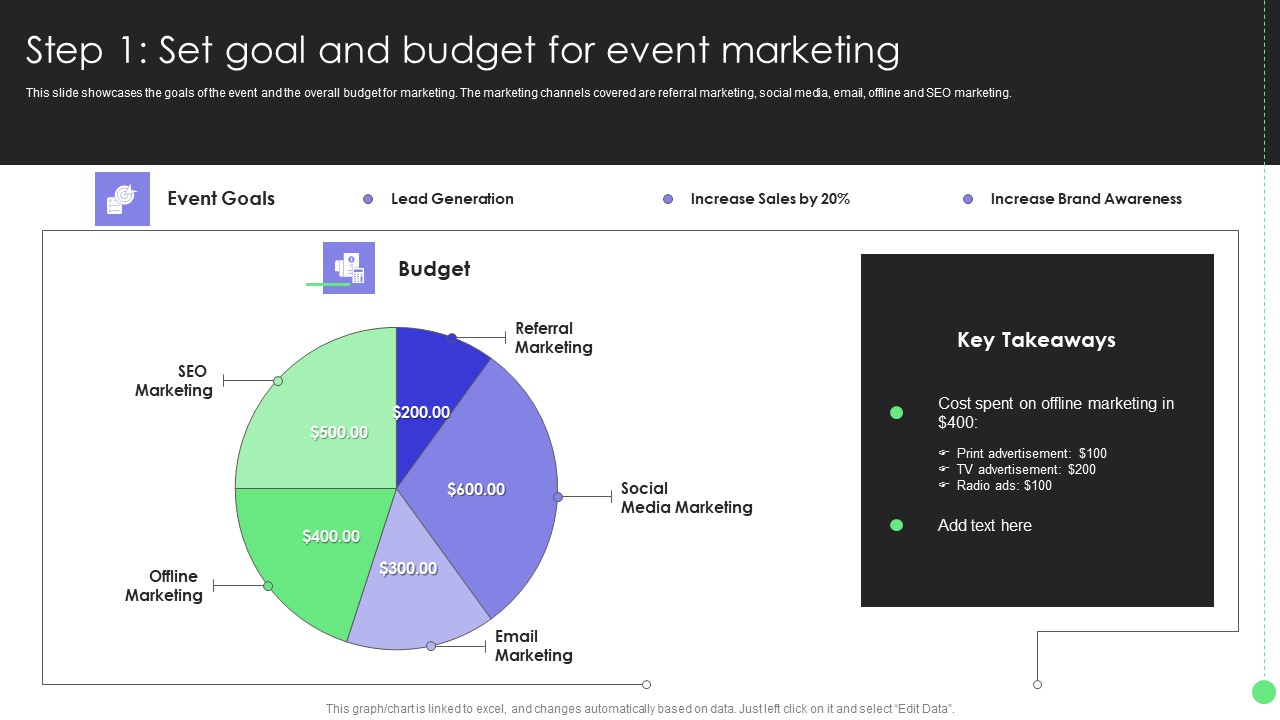This screenshot has height=720, width=1280.
Task: Click the 'Email Marketing' chart label
Action: click(x=534, y=646)
